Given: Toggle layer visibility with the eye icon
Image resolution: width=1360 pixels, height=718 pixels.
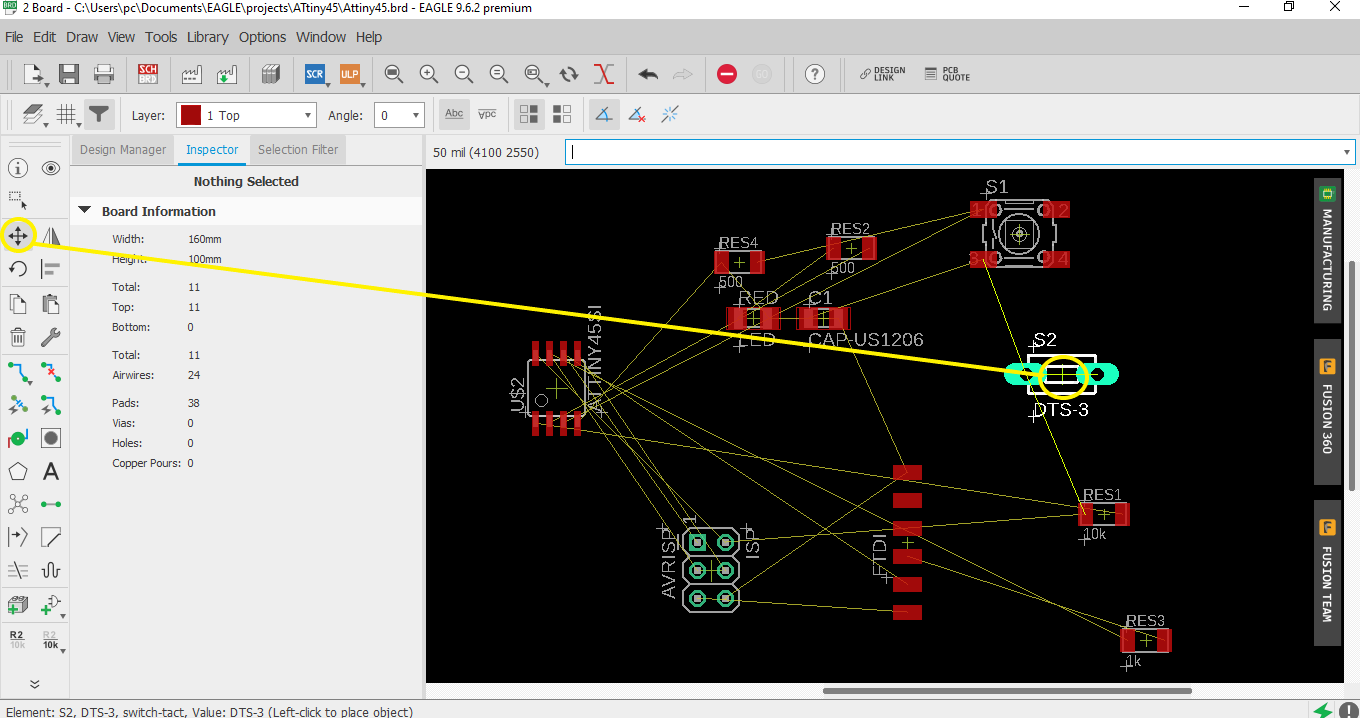Looking at the screenshot, I should click(51, 168).
